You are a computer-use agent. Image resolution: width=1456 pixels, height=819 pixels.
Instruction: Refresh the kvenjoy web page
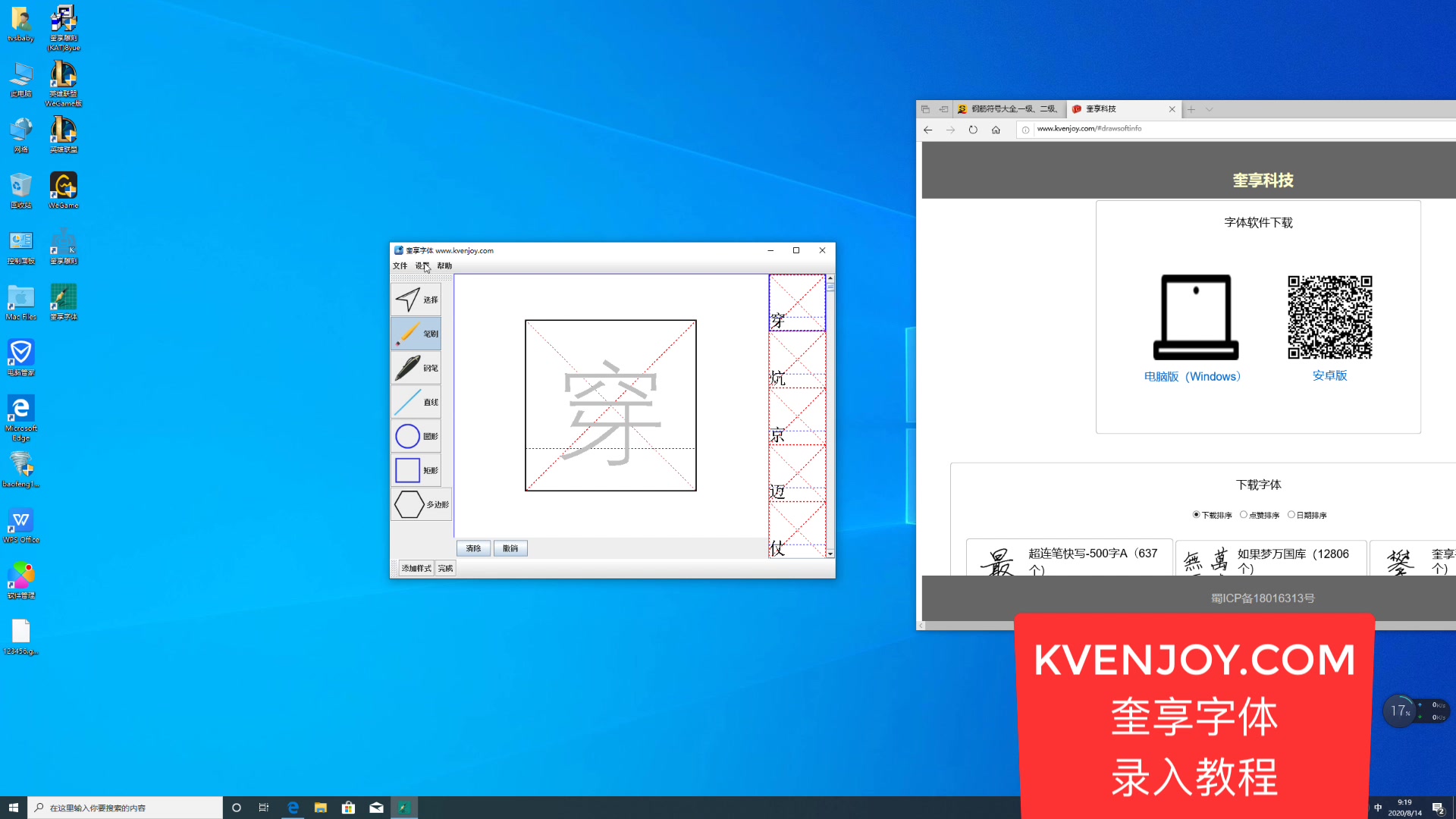(x=973, y=130)
